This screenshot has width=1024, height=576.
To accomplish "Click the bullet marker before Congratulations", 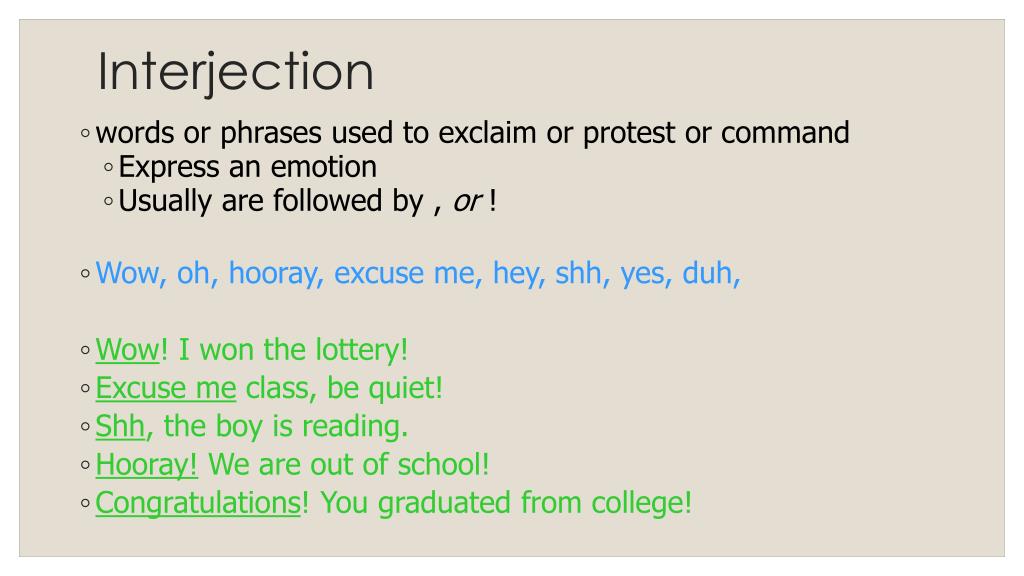I will click(x=86, y=504).
